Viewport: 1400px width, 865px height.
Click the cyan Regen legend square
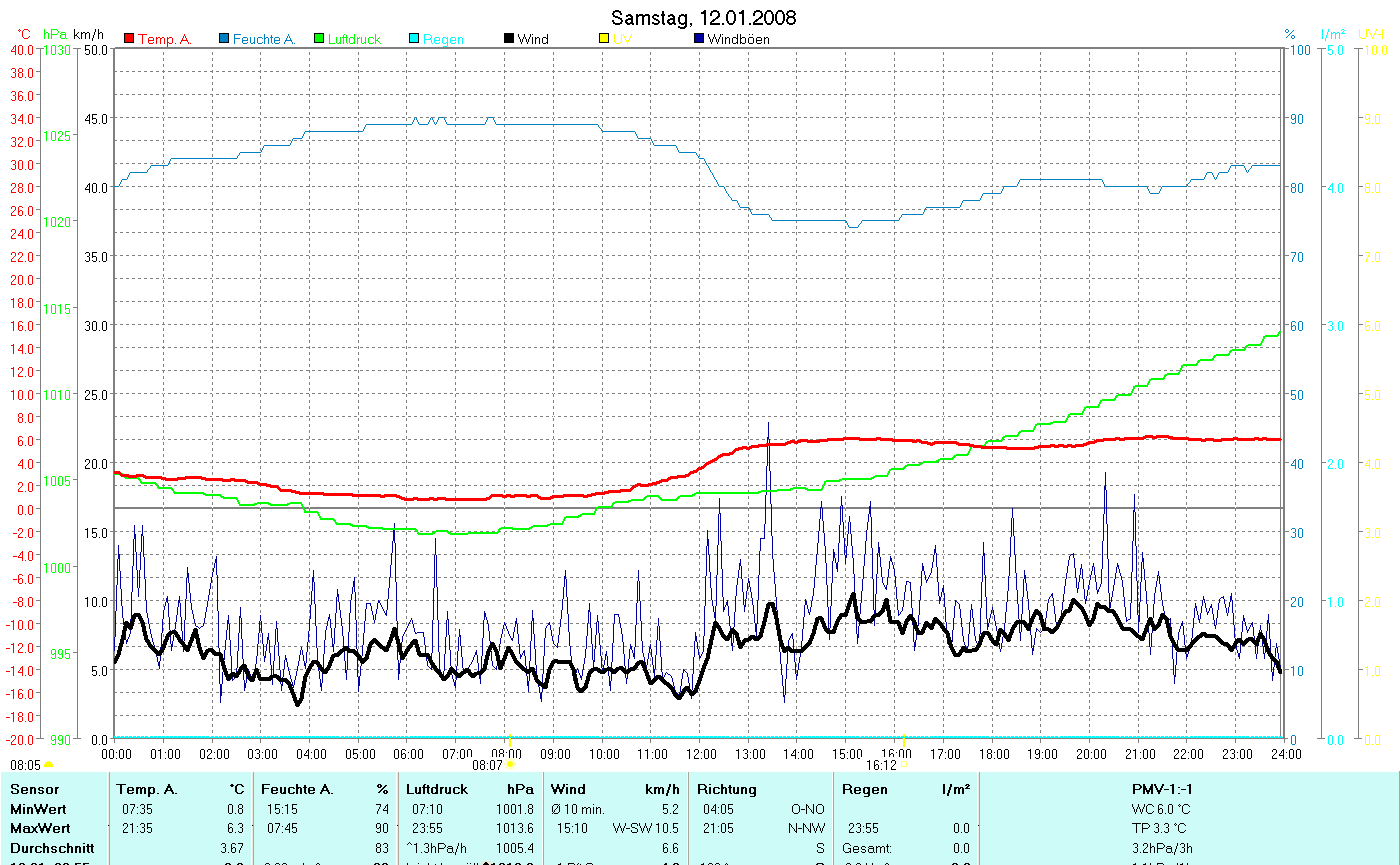click(414, 39)
